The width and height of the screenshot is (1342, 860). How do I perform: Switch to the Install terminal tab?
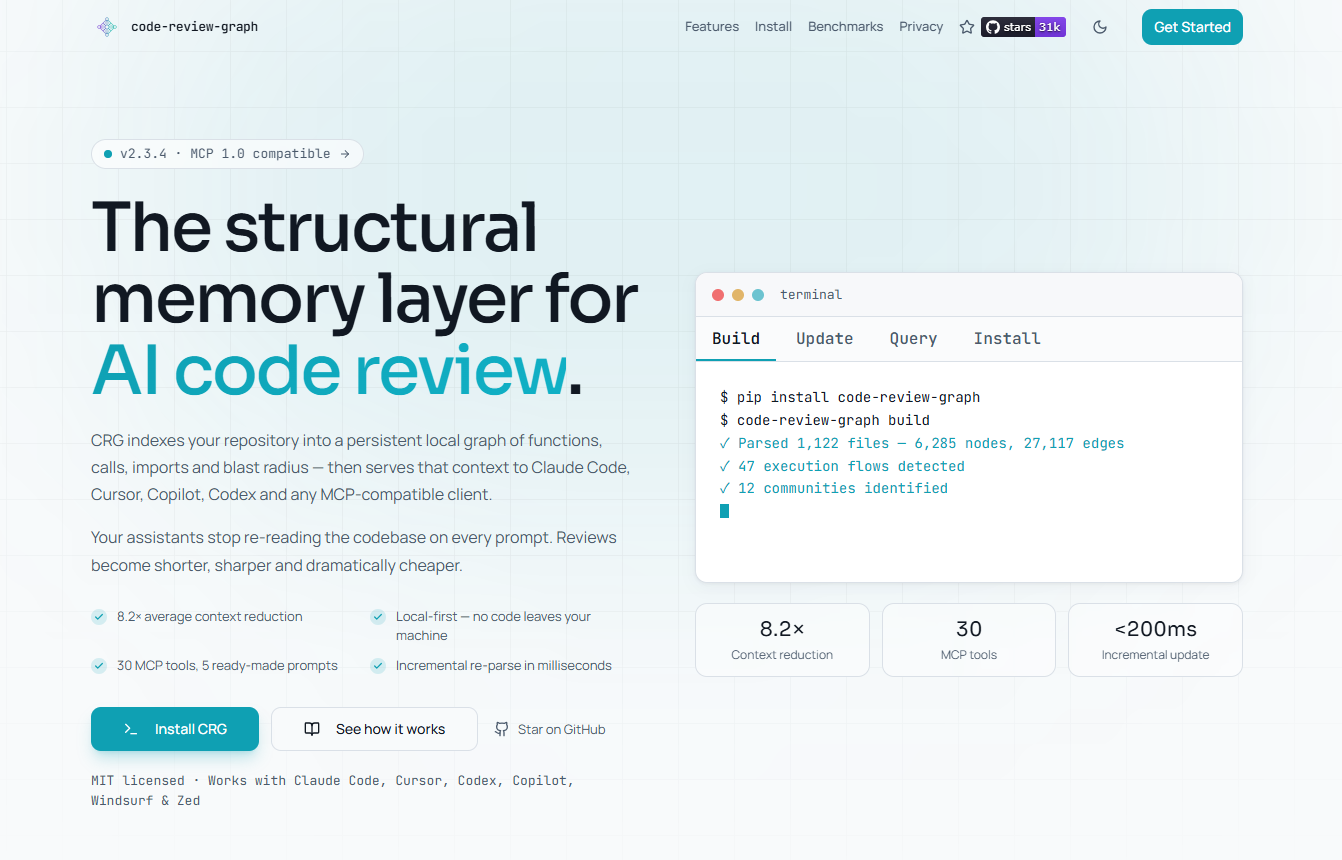click(x=1007, y=339)
